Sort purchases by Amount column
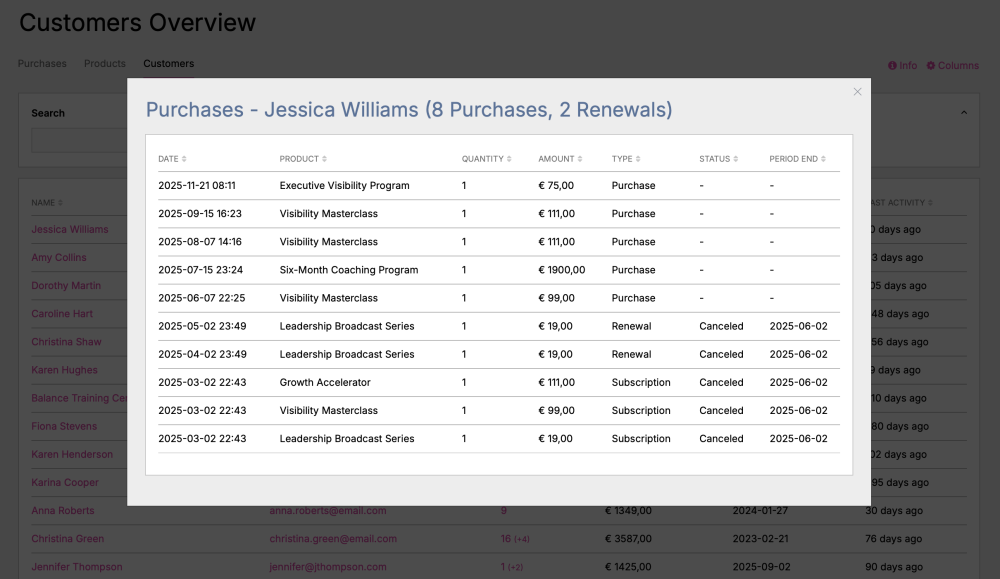 pos(560,159)
